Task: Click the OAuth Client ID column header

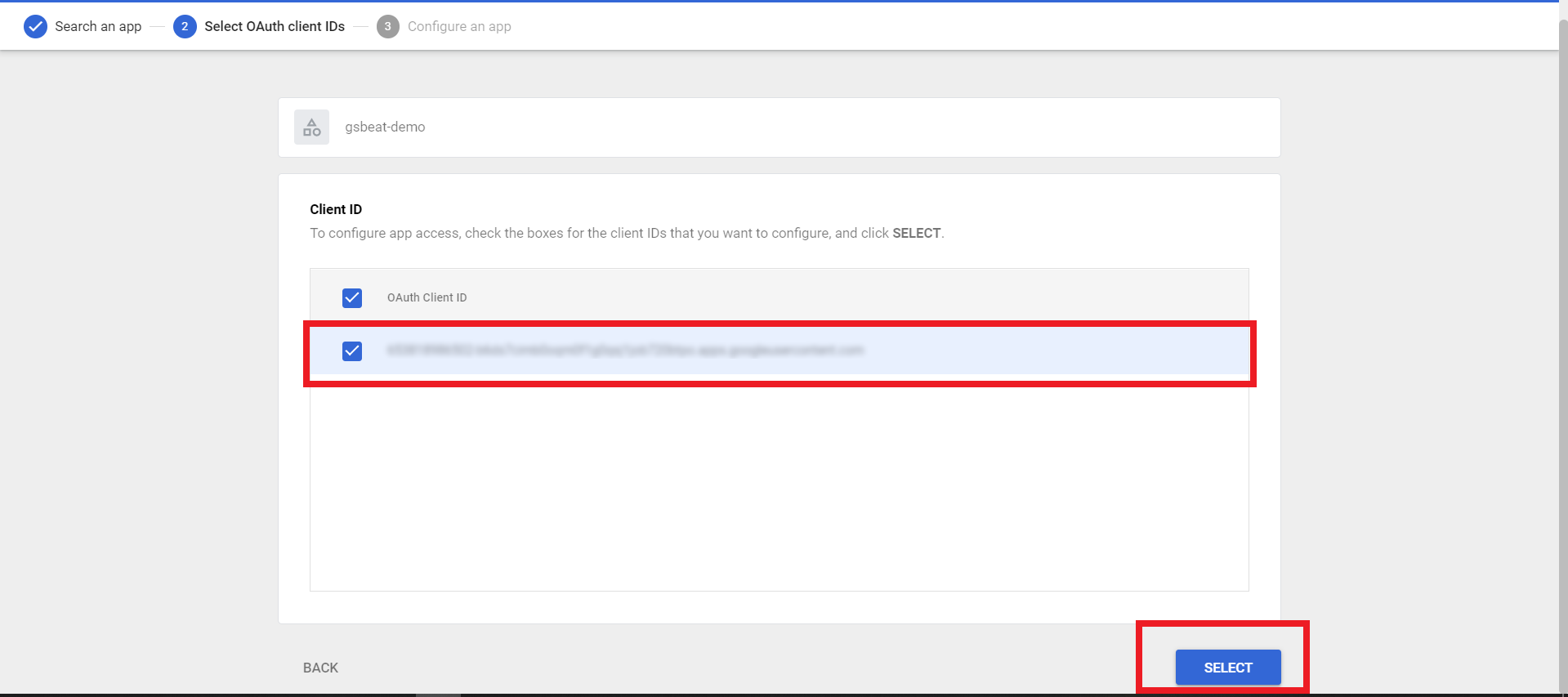Action: [427, 298]
